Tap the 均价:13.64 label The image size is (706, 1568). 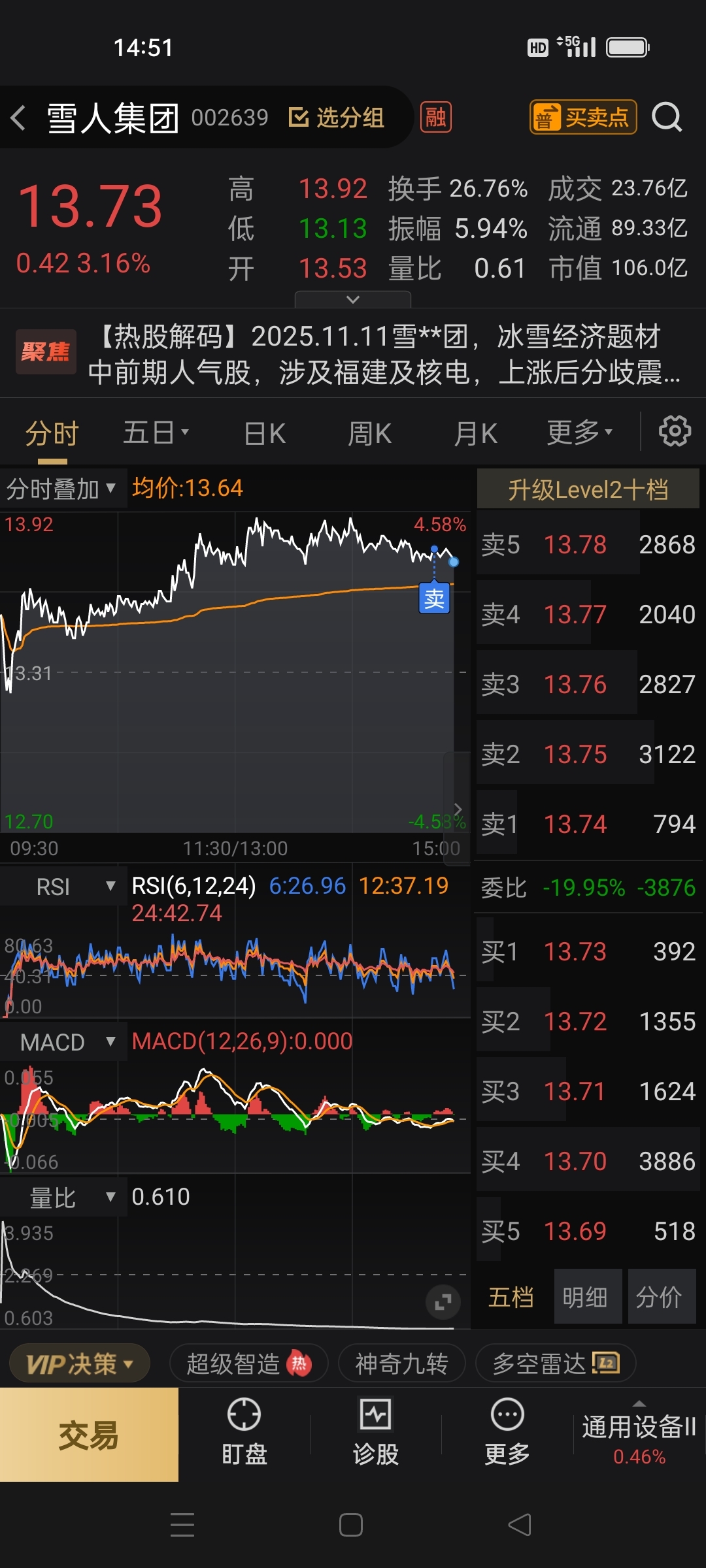pyautogui.click(x=187, y=488)
